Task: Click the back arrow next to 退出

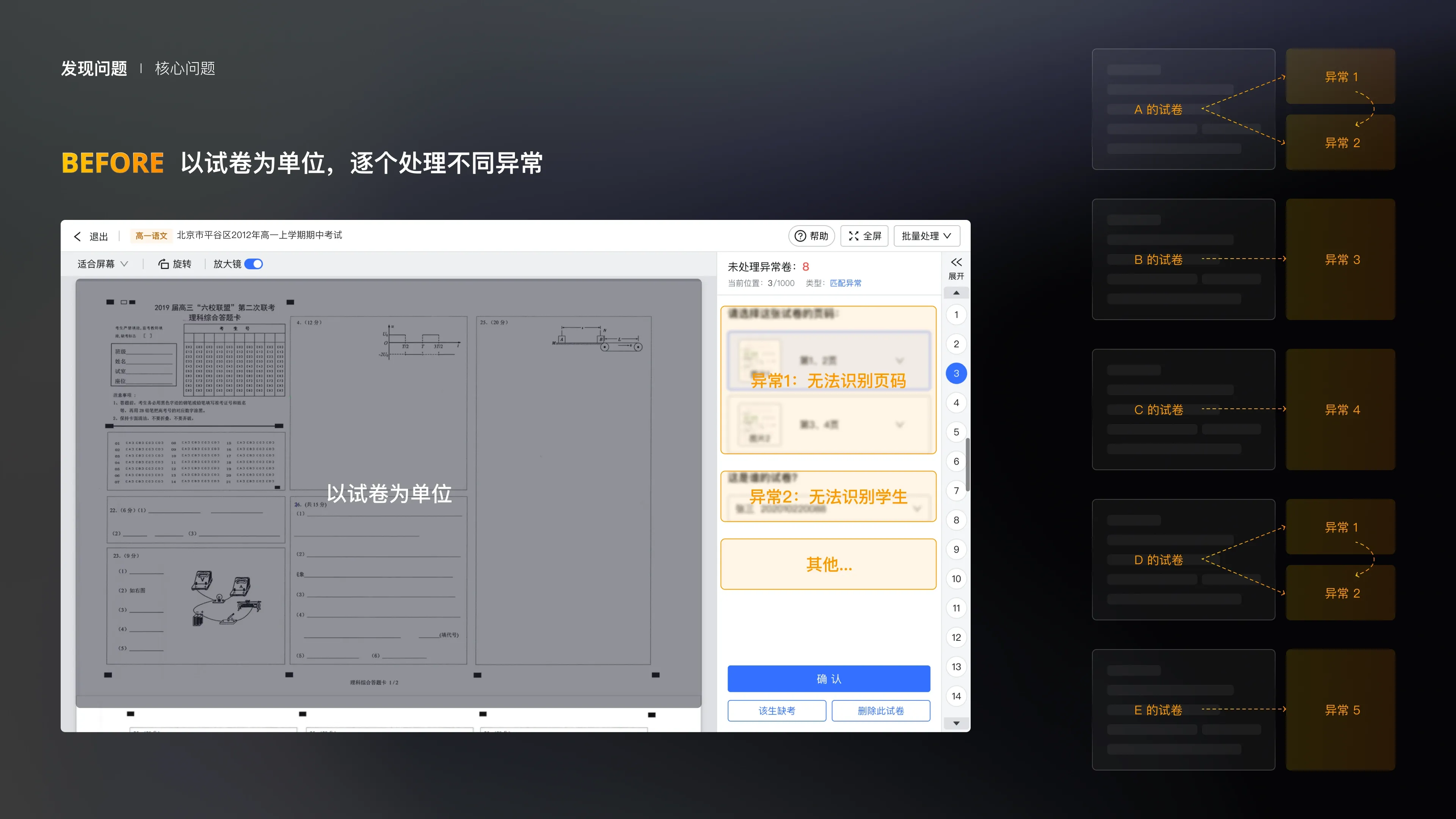Action: click(x=77, y=236)
